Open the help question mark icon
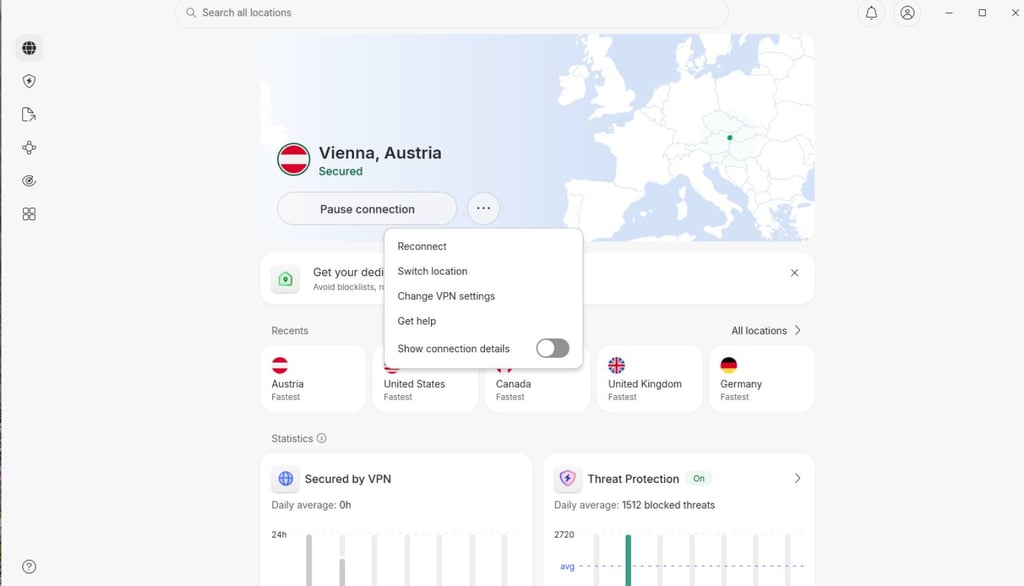 pyautogui.click(x=29, y=566)
